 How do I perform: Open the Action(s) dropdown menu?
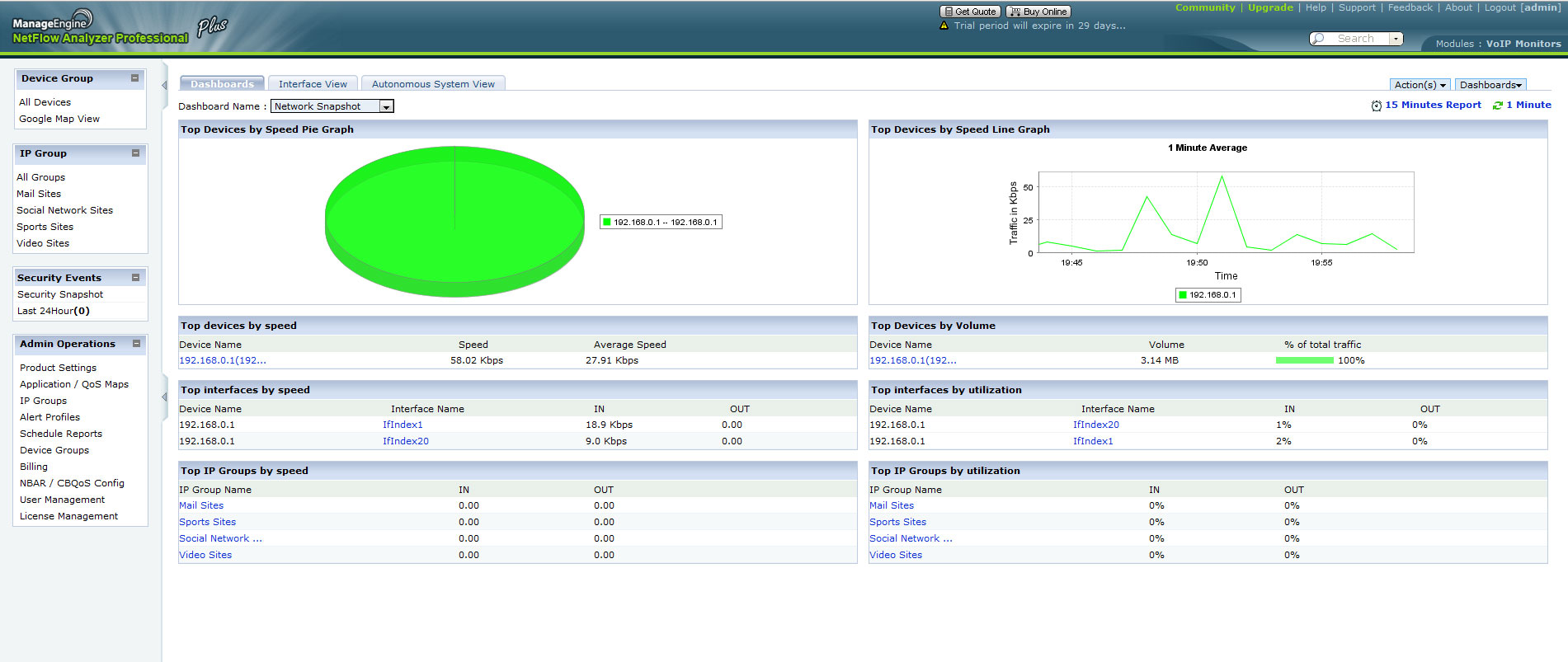pos(1420,85)
